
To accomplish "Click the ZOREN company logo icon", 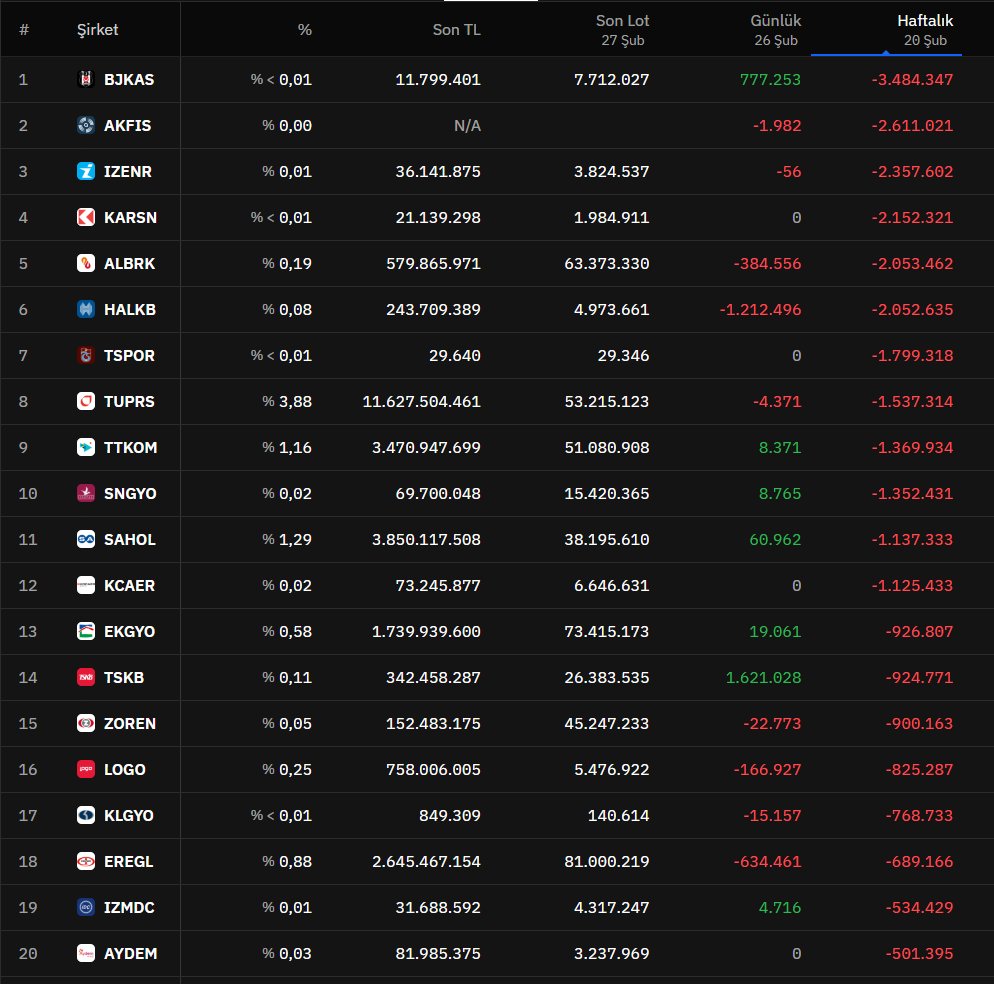I will [x=86, y=723].
